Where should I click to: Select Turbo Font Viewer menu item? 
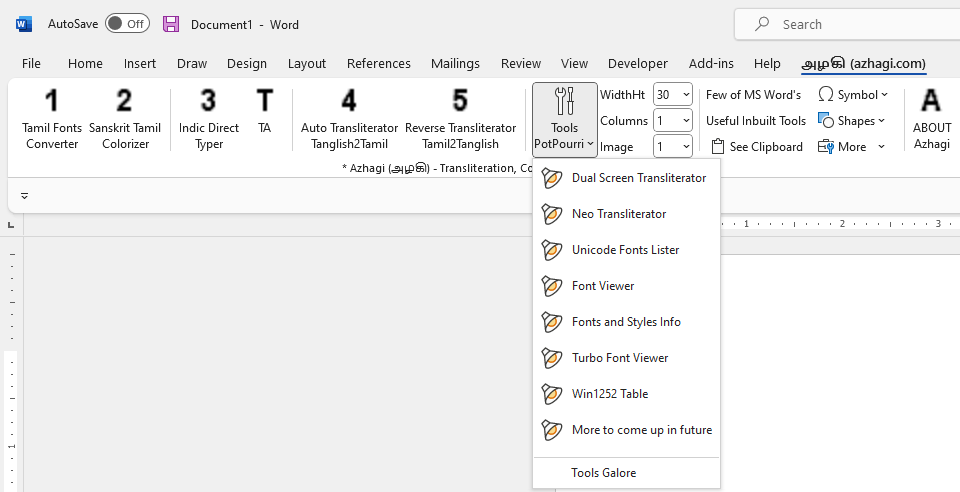click(626, 358)
